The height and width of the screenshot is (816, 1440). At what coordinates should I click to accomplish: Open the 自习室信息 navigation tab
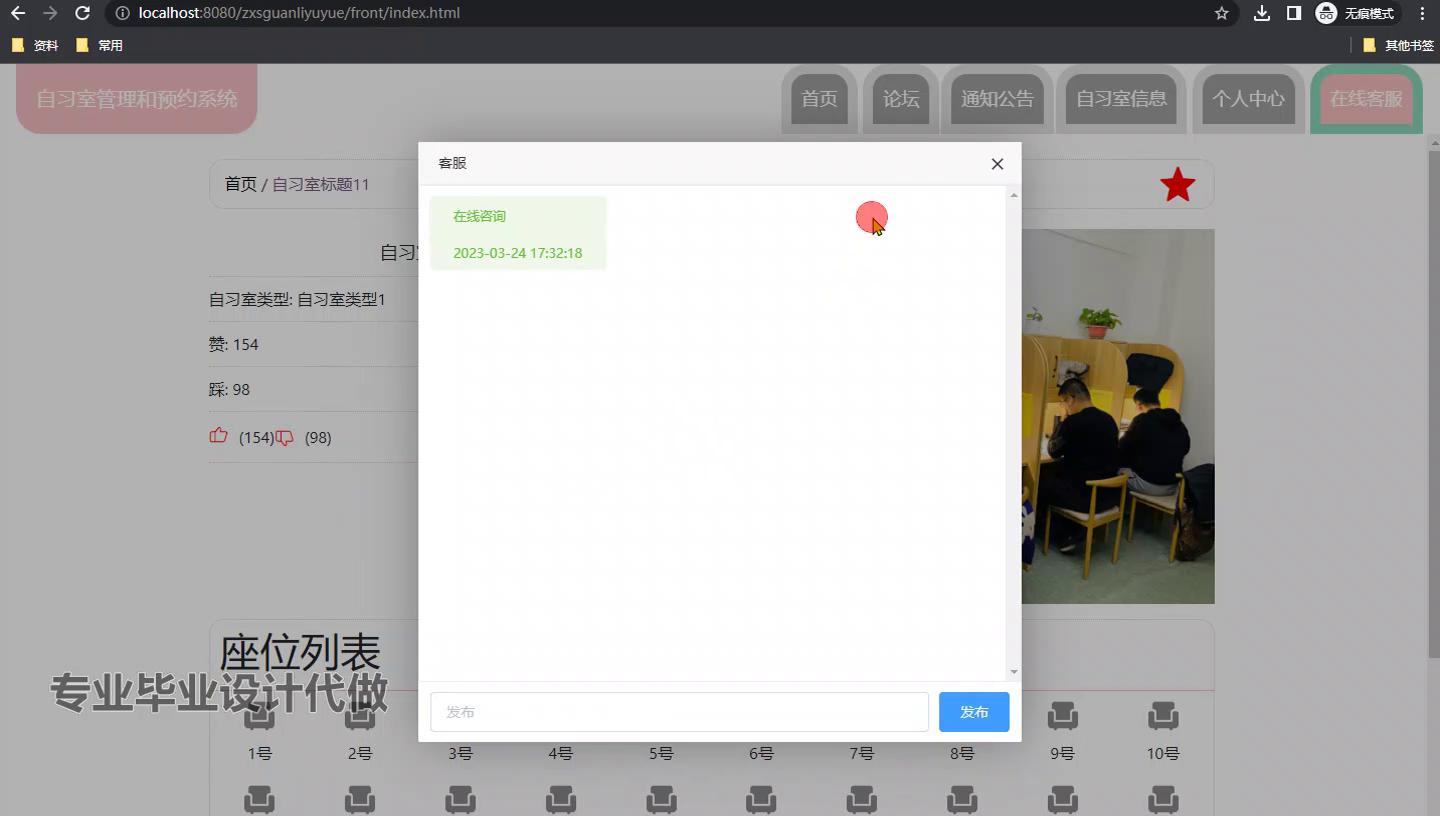1121,99
